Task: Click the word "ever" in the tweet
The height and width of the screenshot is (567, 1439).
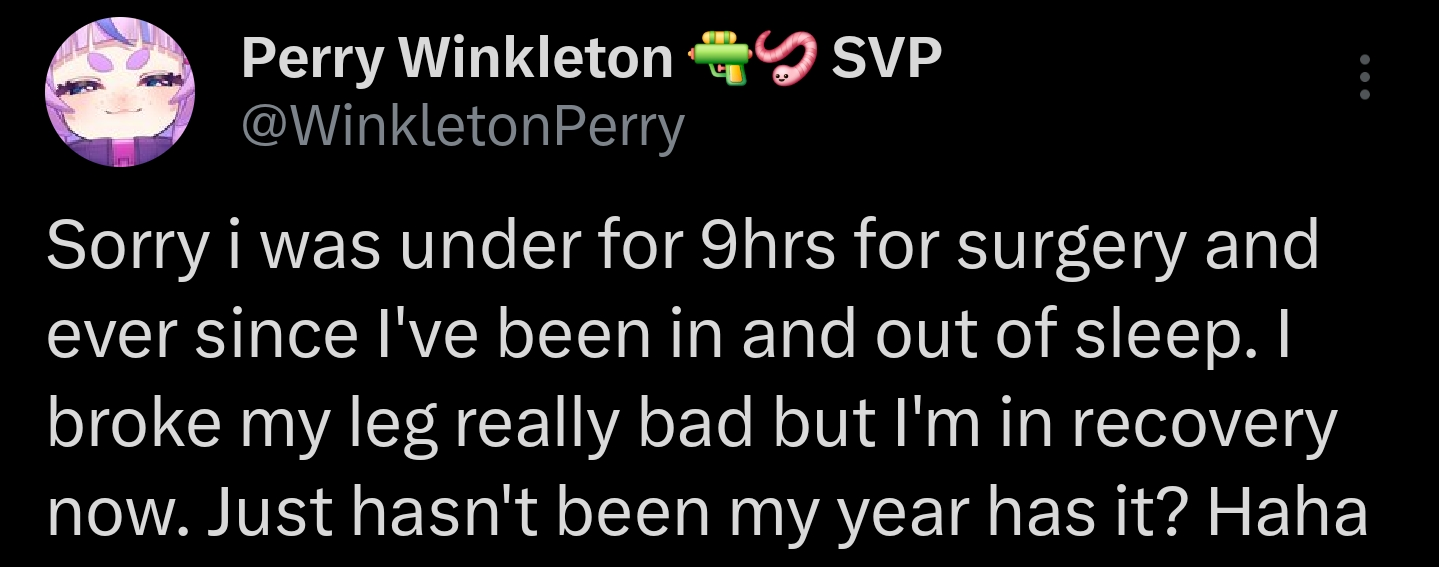Action: pos(100,333)
